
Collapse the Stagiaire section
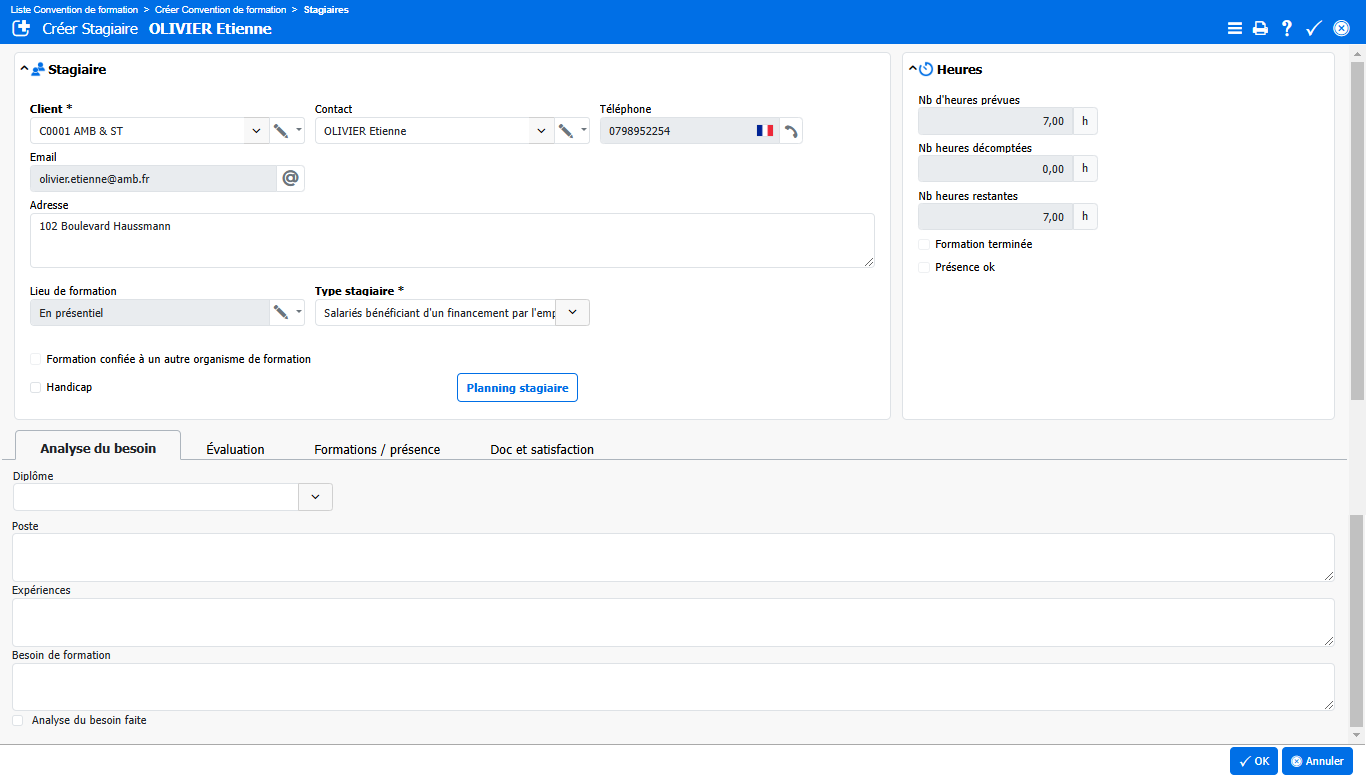pyautogui.click(x=24, y=70)
